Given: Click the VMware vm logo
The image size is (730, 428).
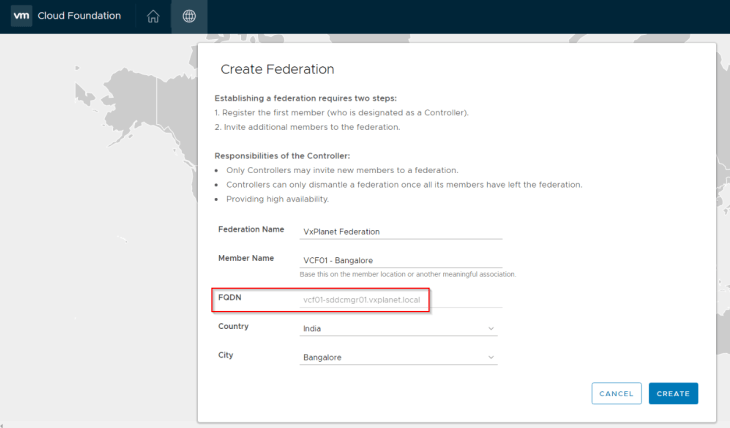Looking at the screenshot, I should coord(21,16).
